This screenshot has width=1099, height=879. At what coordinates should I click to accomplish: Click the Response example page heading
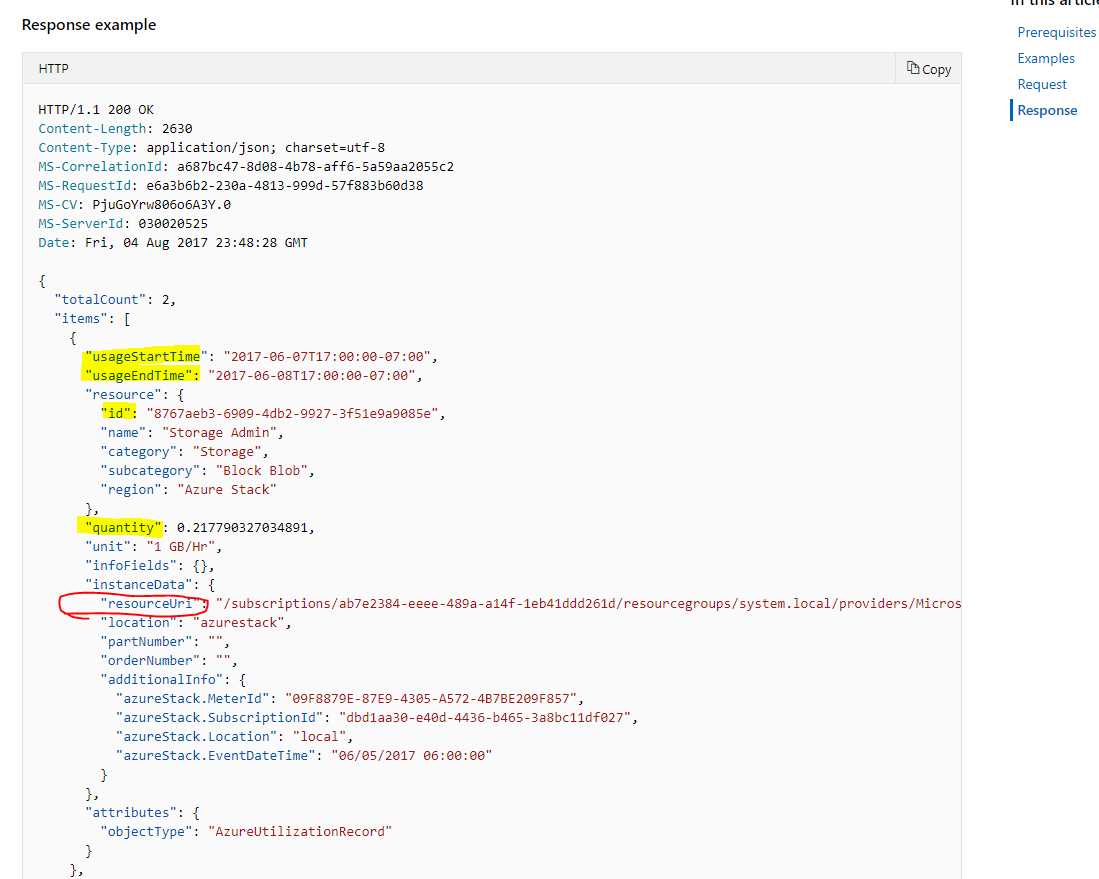tap(88, 24)
